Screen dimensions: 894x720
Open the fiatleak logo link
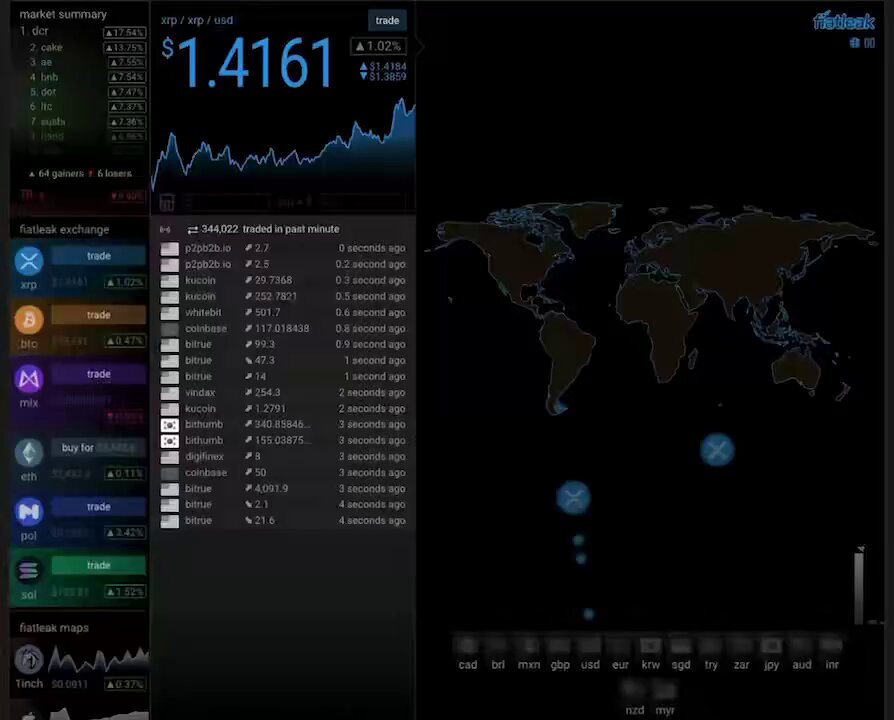pos(843,22)
